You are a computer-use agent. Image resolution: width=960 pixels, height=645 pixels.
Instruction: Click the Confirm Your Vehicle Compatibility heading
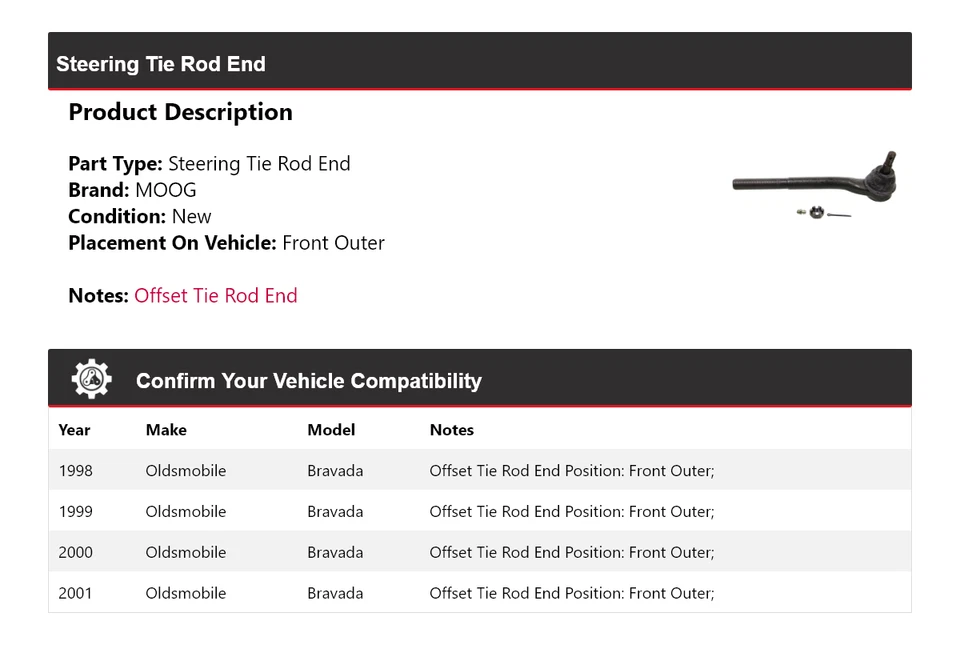pyautogui.click(x=308, y=381)
